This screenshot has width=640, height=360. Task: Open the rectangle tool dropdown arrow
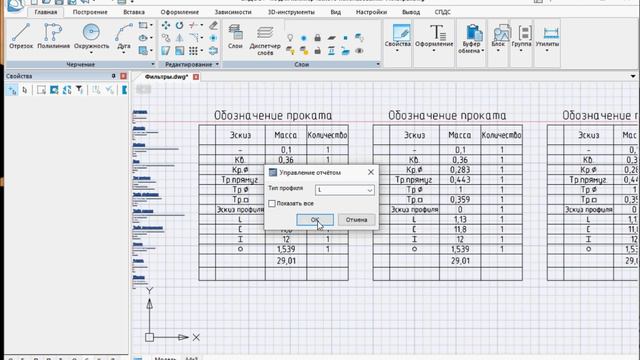[x=151, y=25]
